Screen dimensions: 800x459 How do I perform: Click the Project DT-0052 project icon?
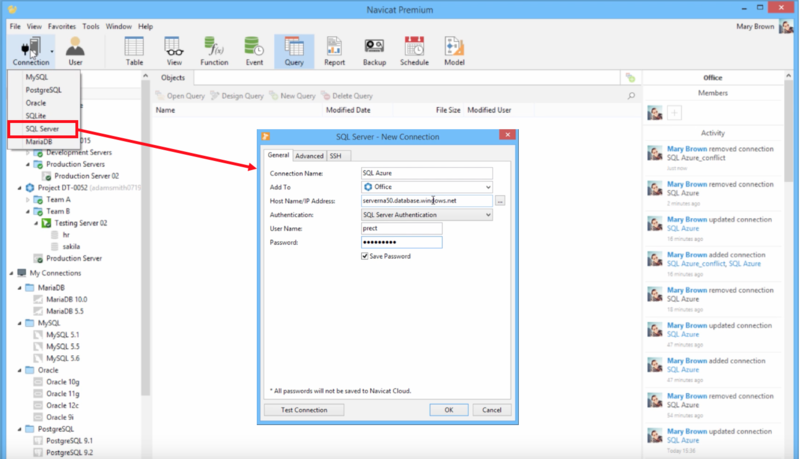tap(30, 188)
